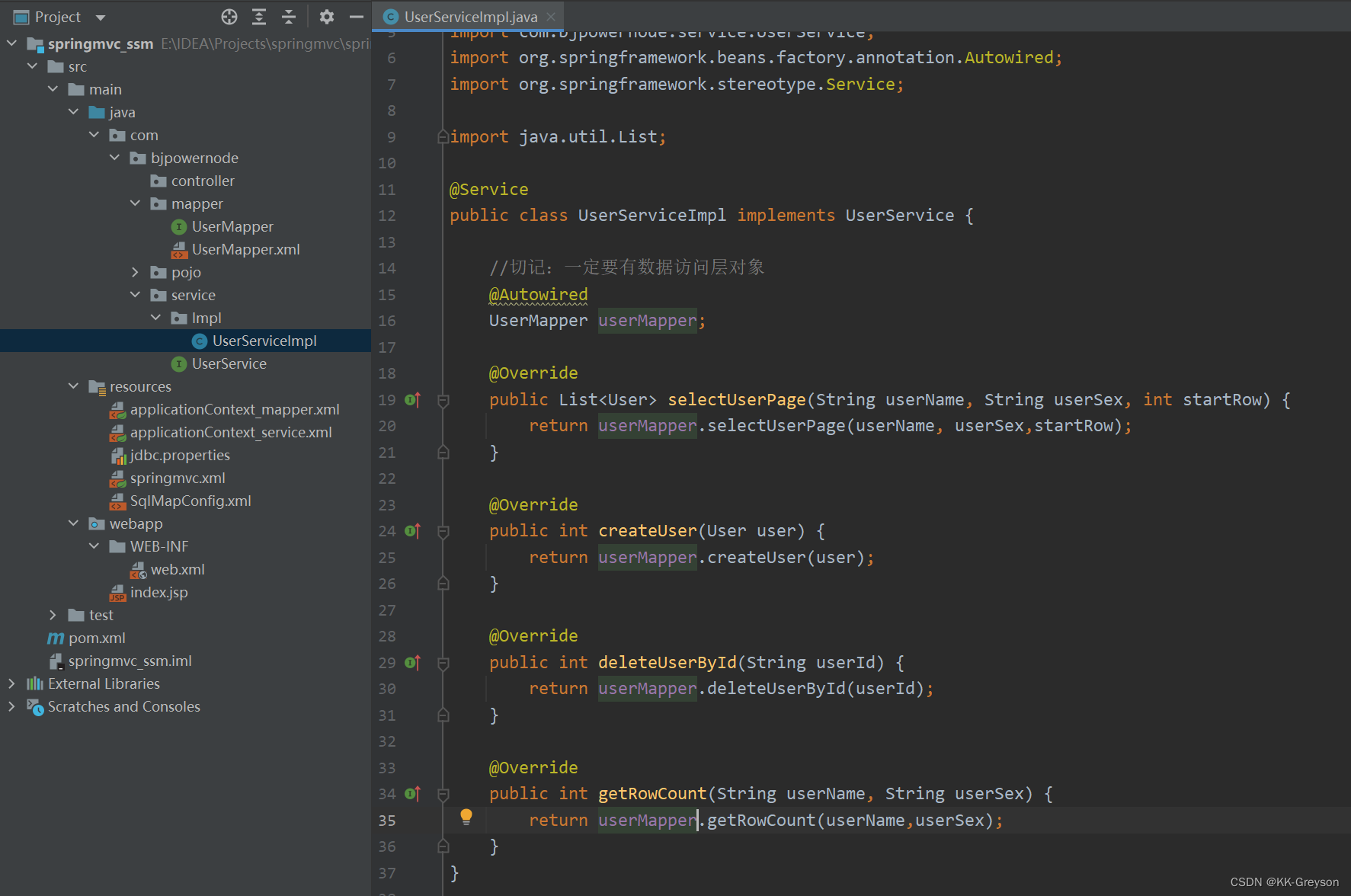
Task: Fold the deleteUserById method on line 29
Action: pyautogui.click(x=443, y=663)
